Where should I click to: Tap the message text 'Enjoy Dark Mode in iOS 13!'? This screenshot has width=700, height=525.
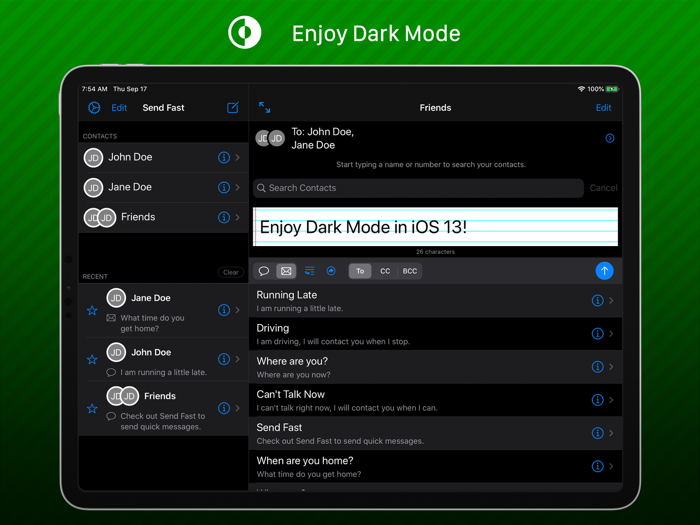pos(363,227)
